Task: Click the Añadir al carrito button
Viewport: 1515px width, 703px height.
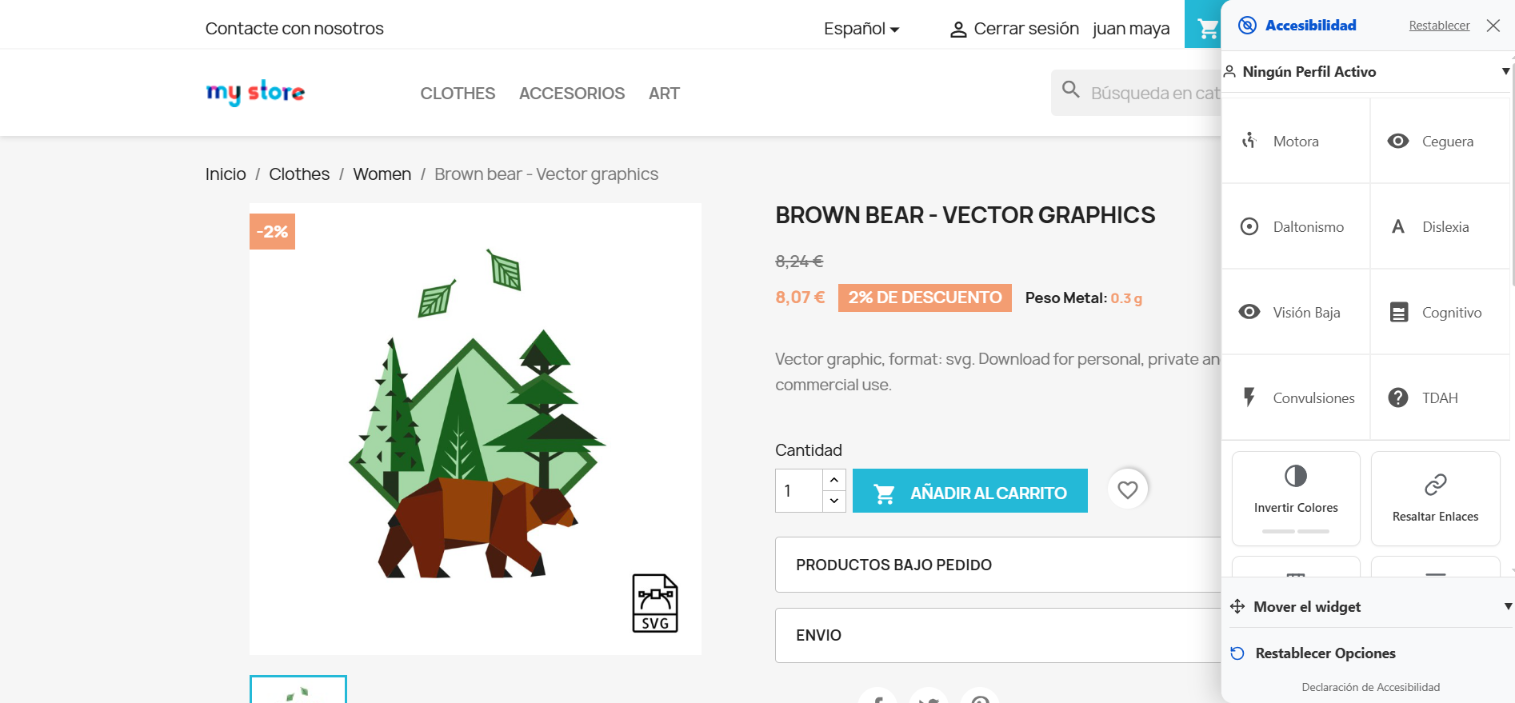Action: coord(969,491)
